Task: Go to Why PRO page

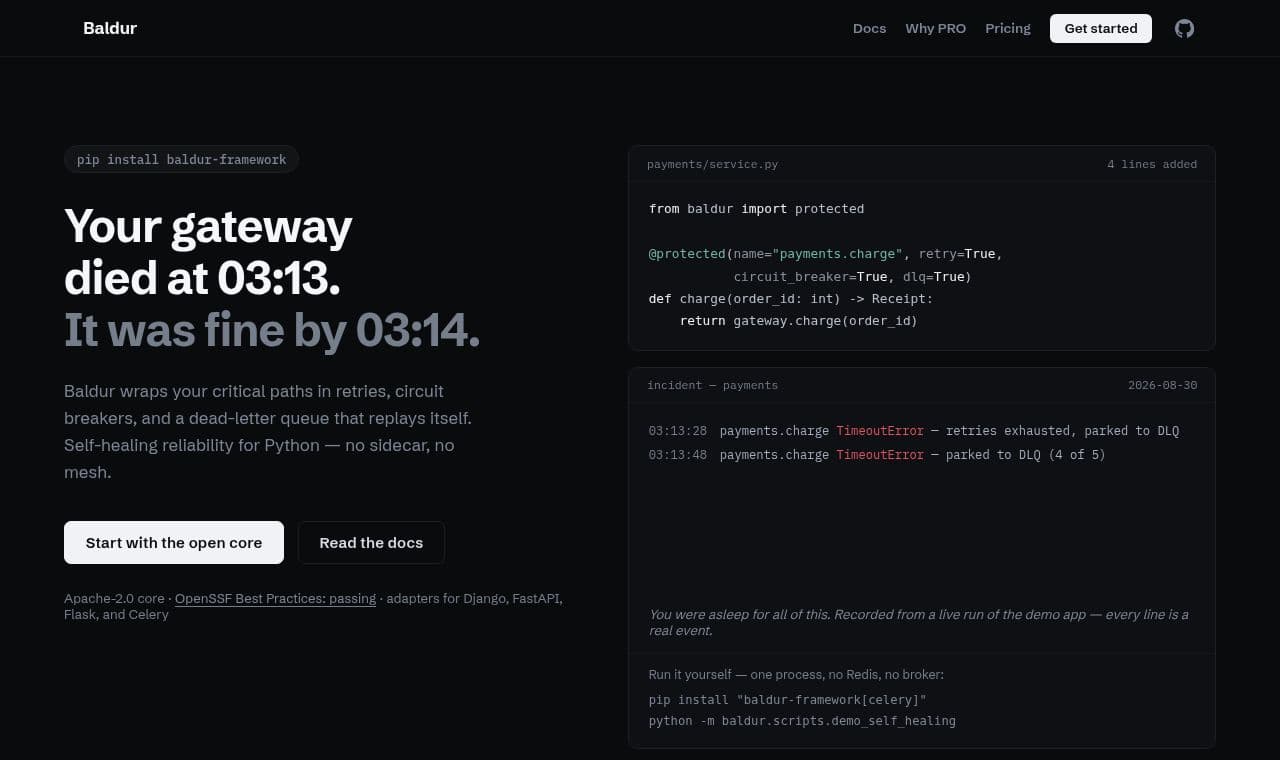Action: pyautogui.click(x=935, y=28)
